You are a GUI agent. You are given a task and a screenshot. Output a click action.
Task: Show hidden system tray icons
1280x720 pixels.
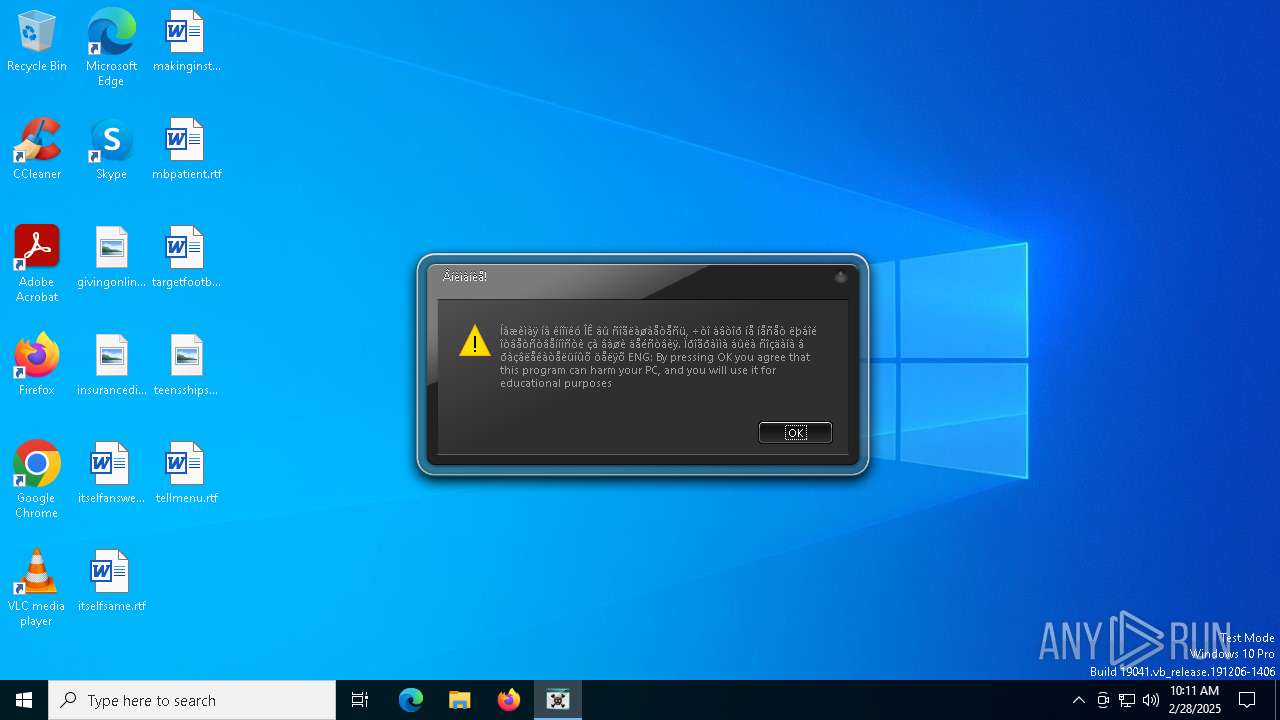(1078, 700)
